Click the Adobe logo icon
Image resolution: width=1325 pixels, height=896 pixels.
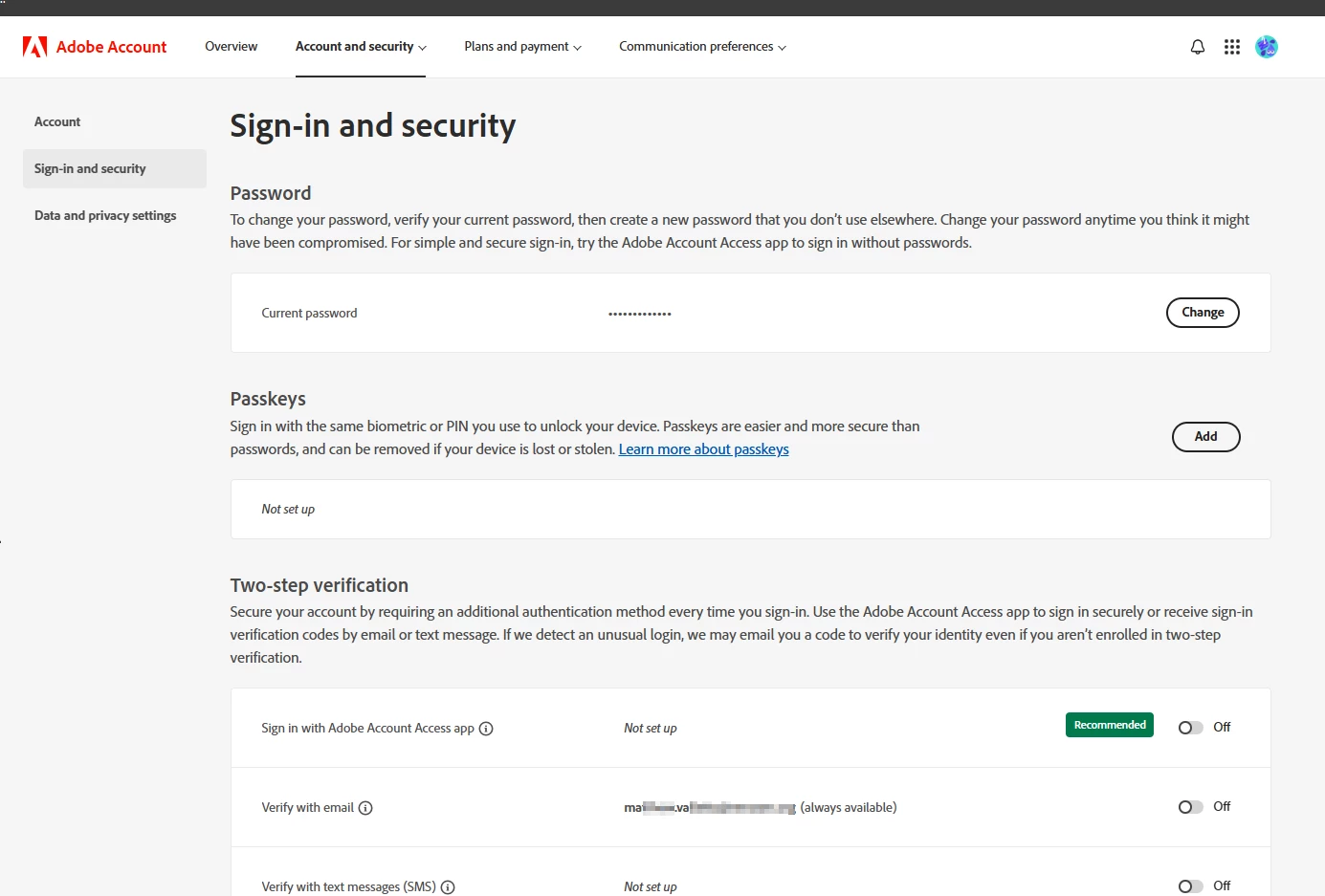(35, 47)
